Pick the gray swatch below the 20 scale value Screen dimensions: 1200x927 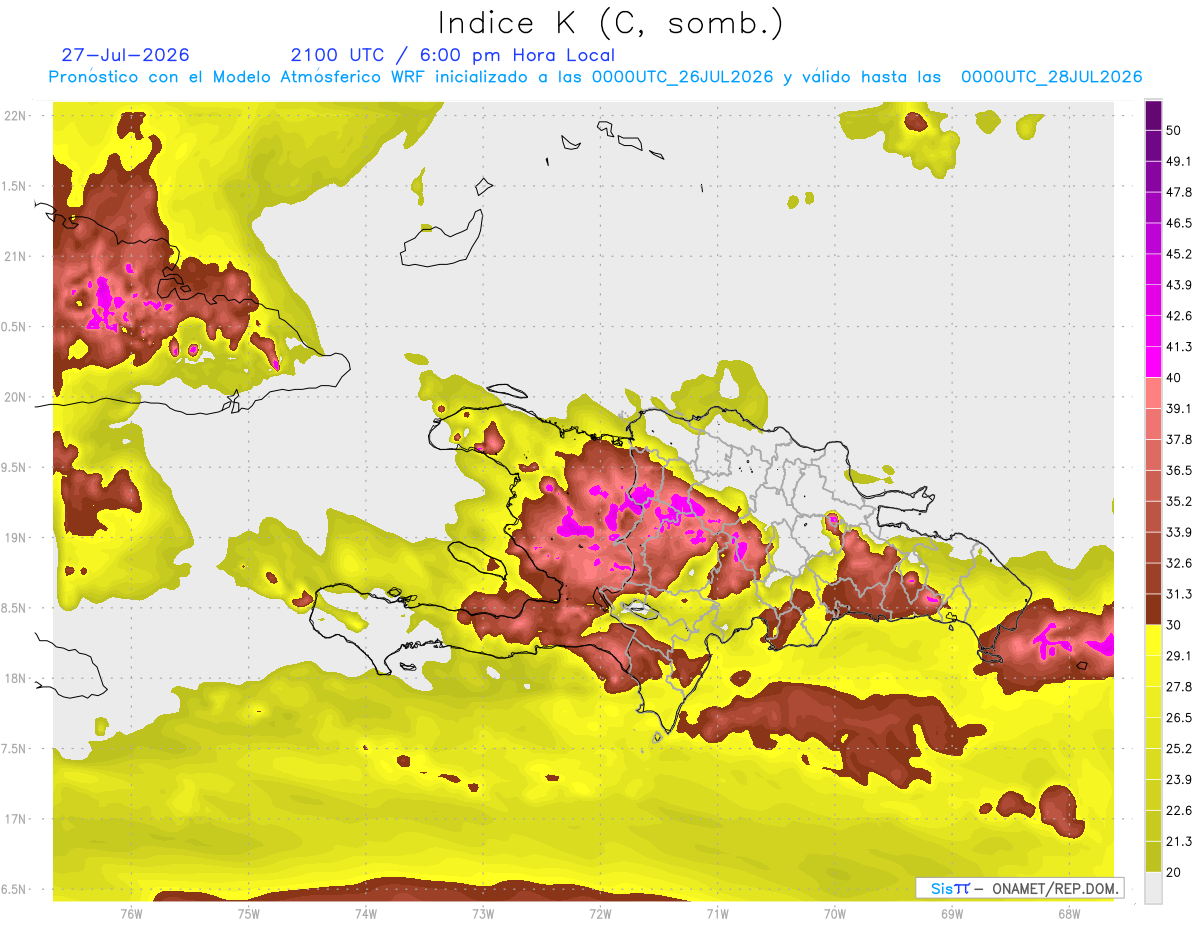(x=1153, y=888)
